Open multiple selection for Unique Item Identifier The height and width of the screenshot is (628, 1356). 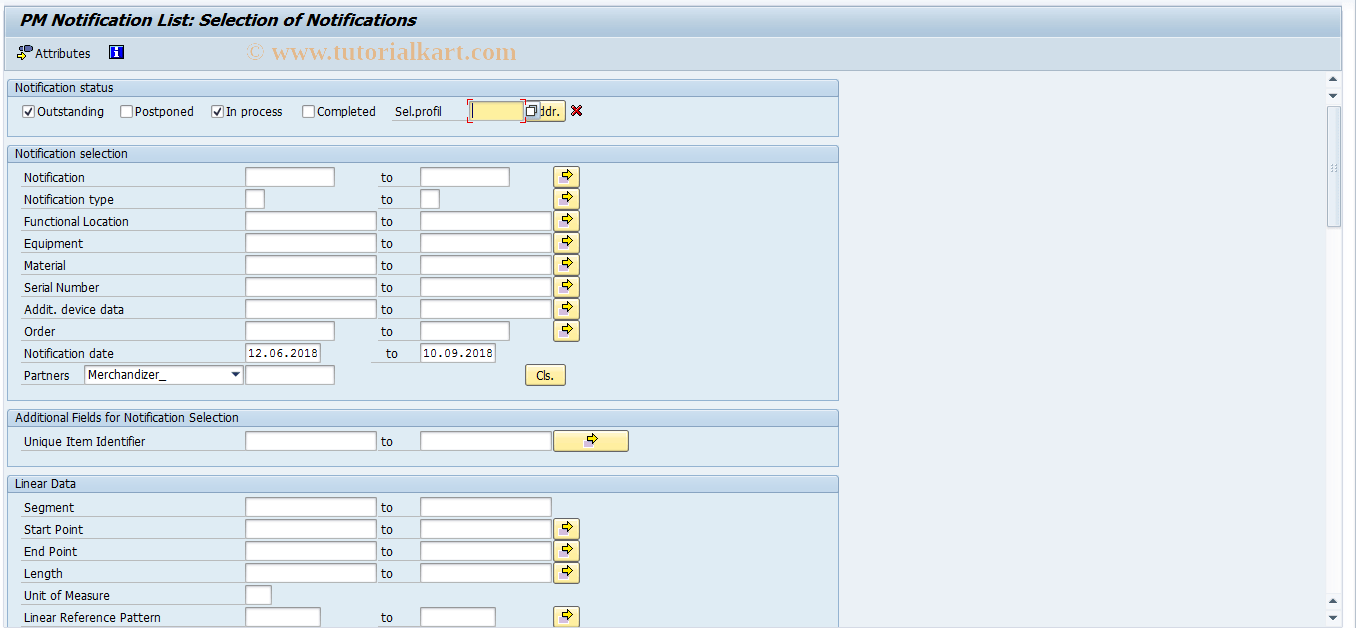pyautogui.click(x=590, y=440)
